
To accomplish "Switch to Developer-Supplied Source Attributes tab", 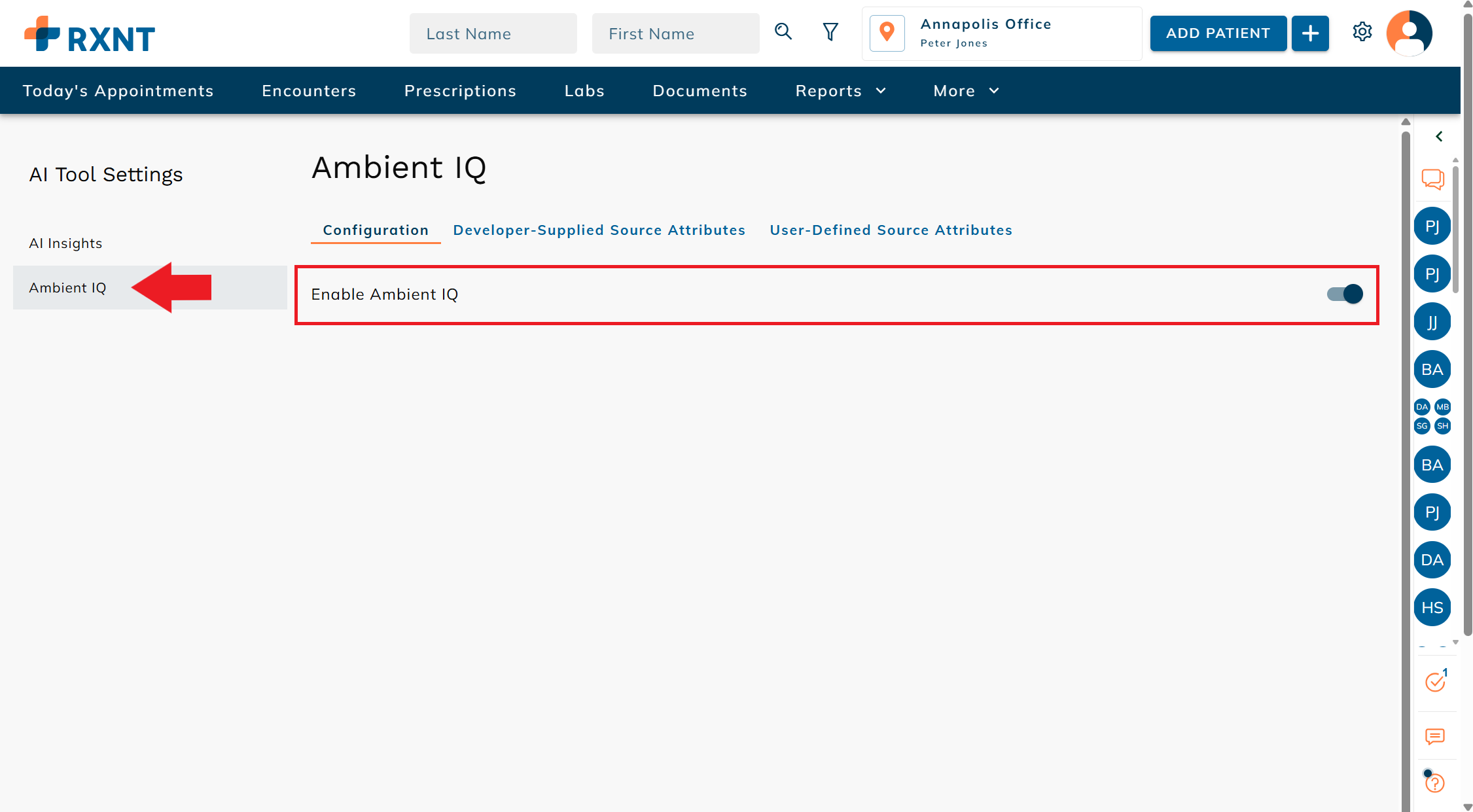I will tap(599, 230).
